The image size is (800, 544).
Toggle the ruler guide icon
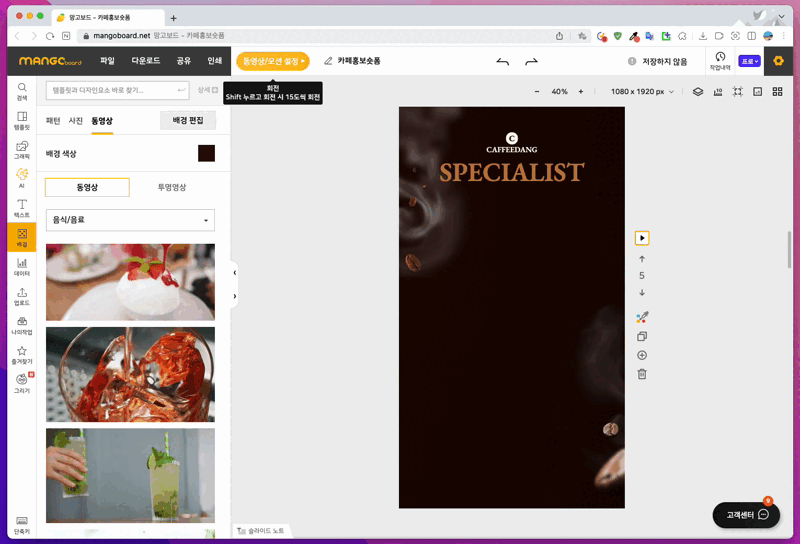(x=718, y=92)
